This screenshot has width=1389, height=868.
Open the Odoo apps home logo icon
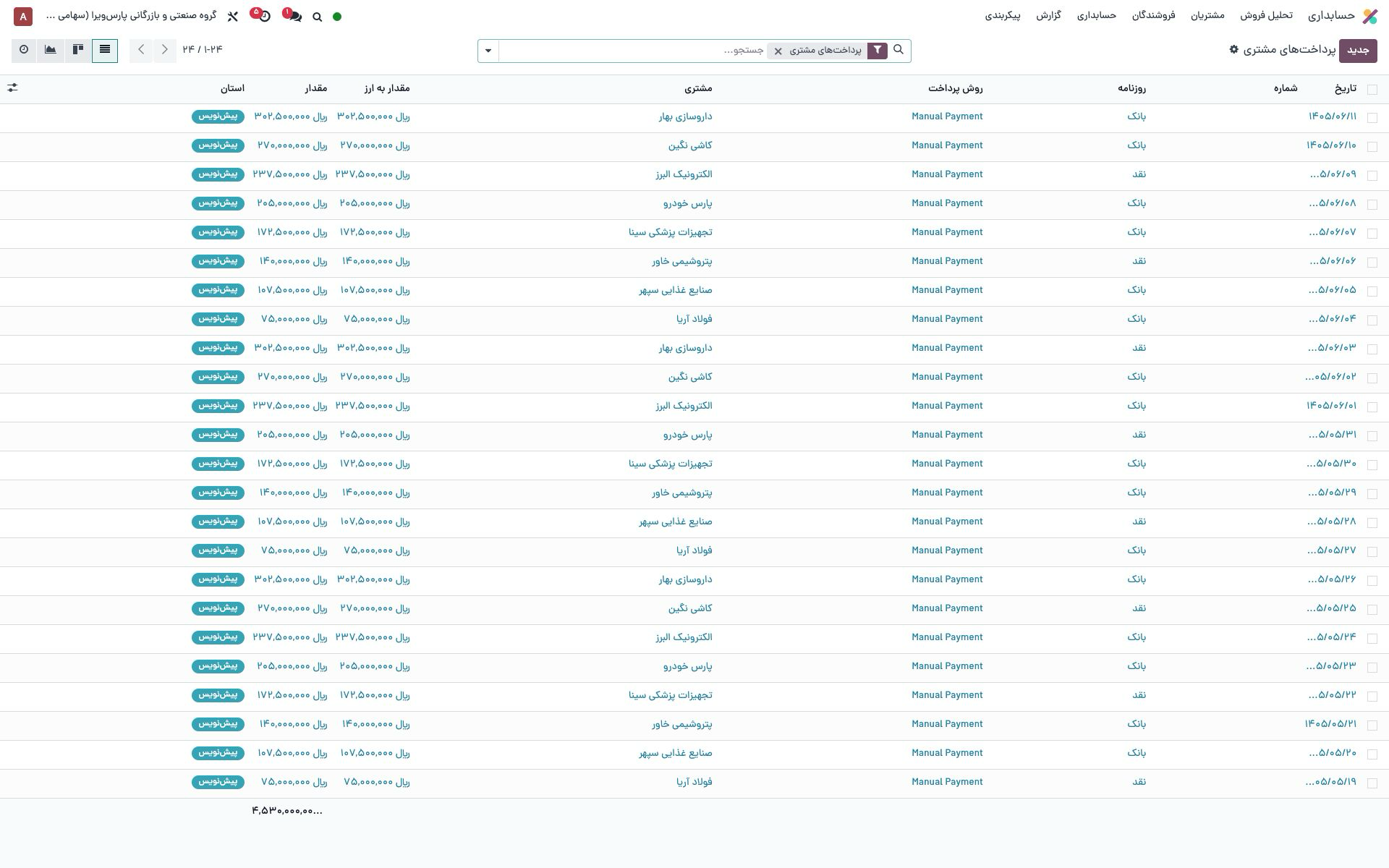1369,16
